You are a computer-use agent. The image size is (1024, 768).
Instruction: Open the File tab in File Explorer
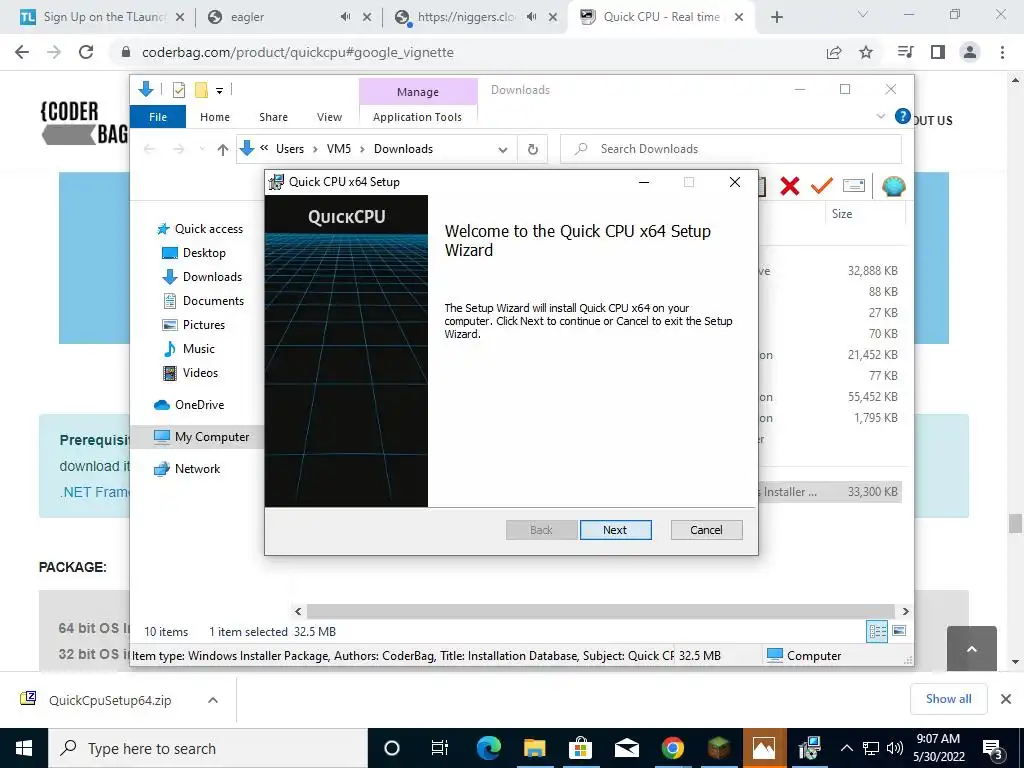[158, 117]
